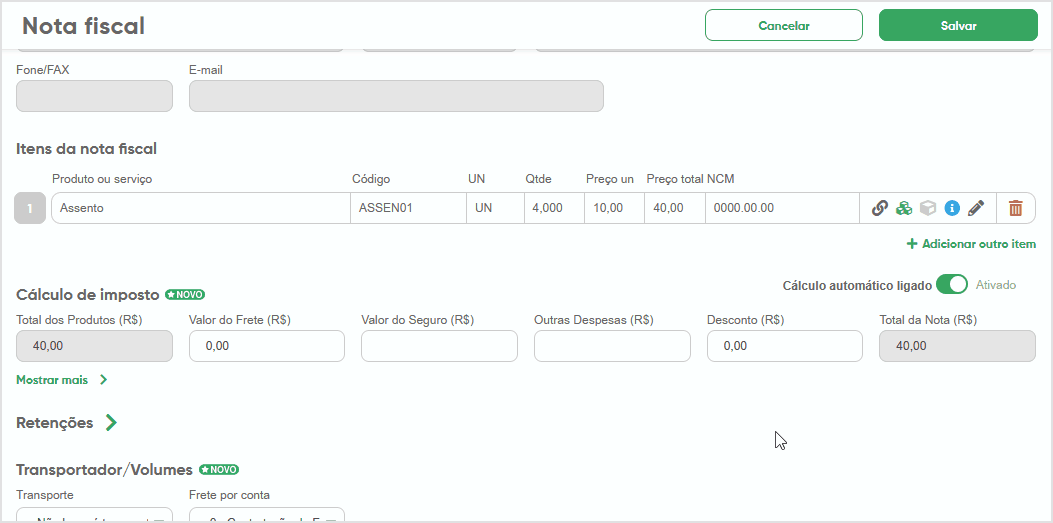
Task: Click the Valor do Frete input field
Action: coord(267,346)
